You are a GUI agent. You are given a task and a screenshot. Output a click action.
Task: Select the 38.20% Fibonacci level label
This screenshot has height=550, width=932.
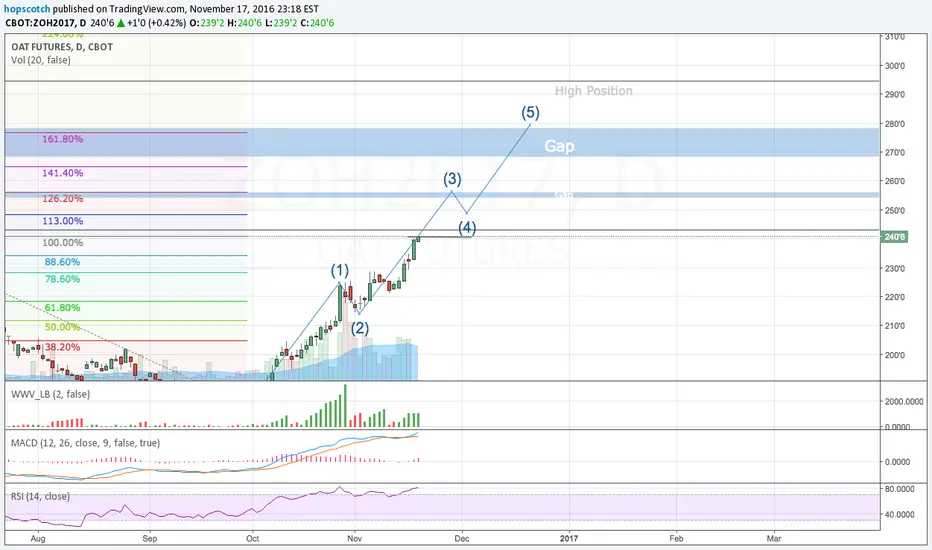(x=62, y=347)
